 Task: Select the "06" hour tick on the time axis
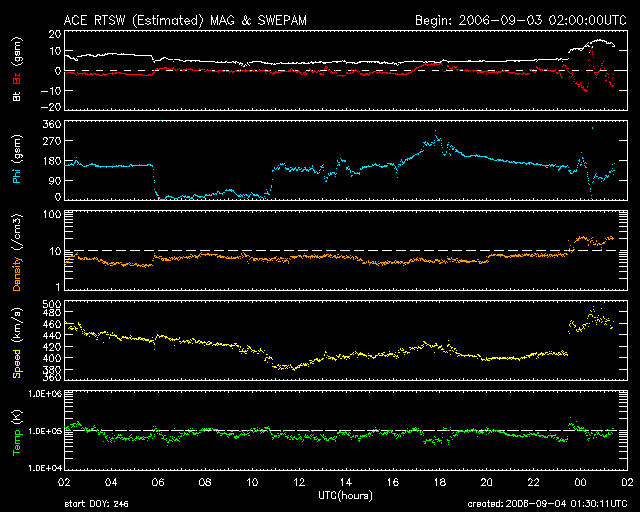pos(158,482)
